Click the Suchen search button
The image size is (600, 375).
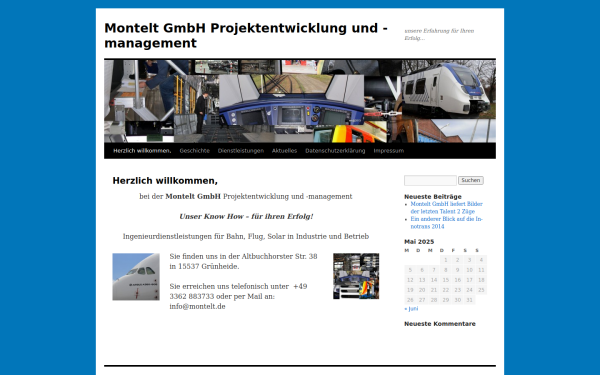(x=471, y=180)
